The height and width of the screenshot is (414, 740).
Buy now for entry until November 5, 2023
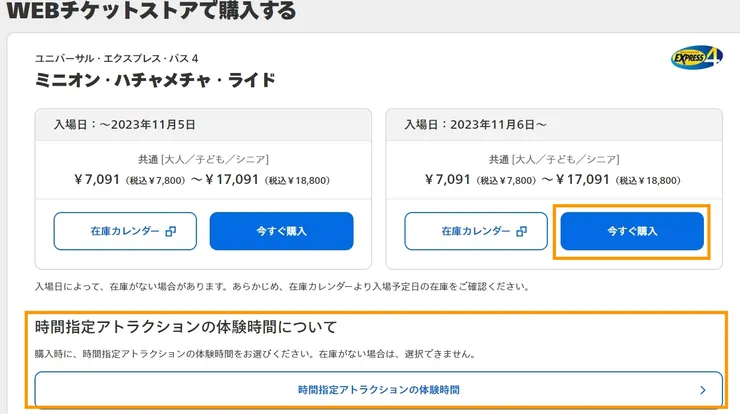click(x=281, y=231)
